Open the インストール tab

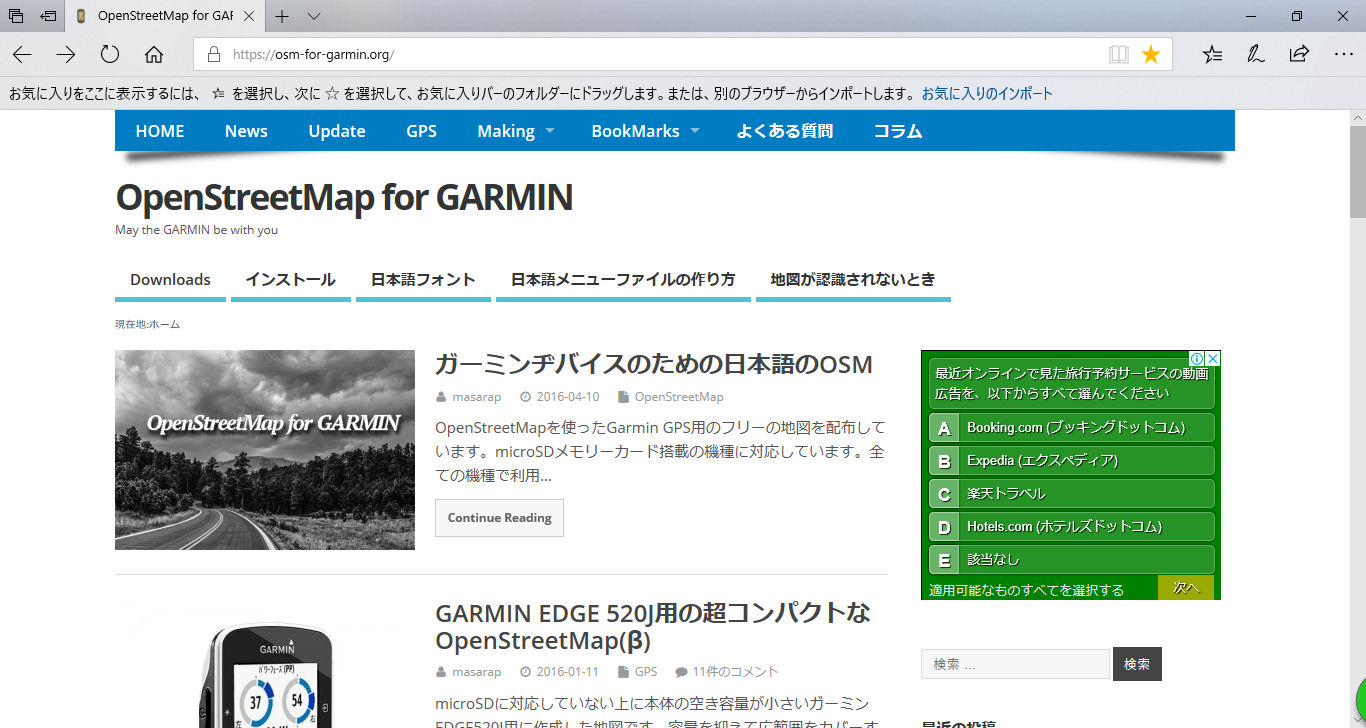(x=291, y=280)
